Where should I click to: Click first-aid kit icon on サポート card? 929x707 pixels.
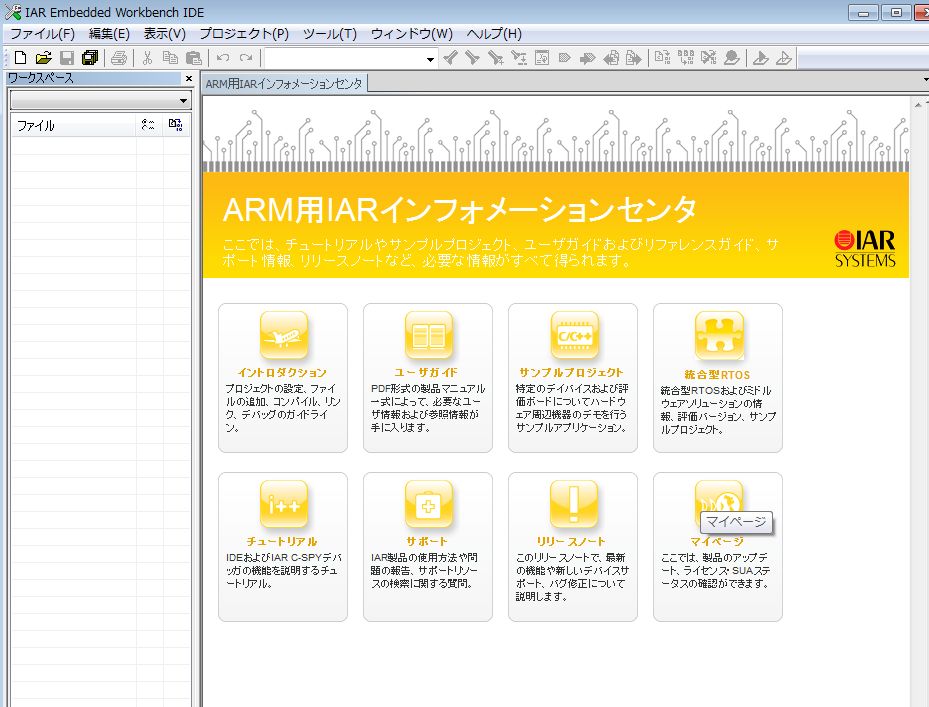click(429, 504)
